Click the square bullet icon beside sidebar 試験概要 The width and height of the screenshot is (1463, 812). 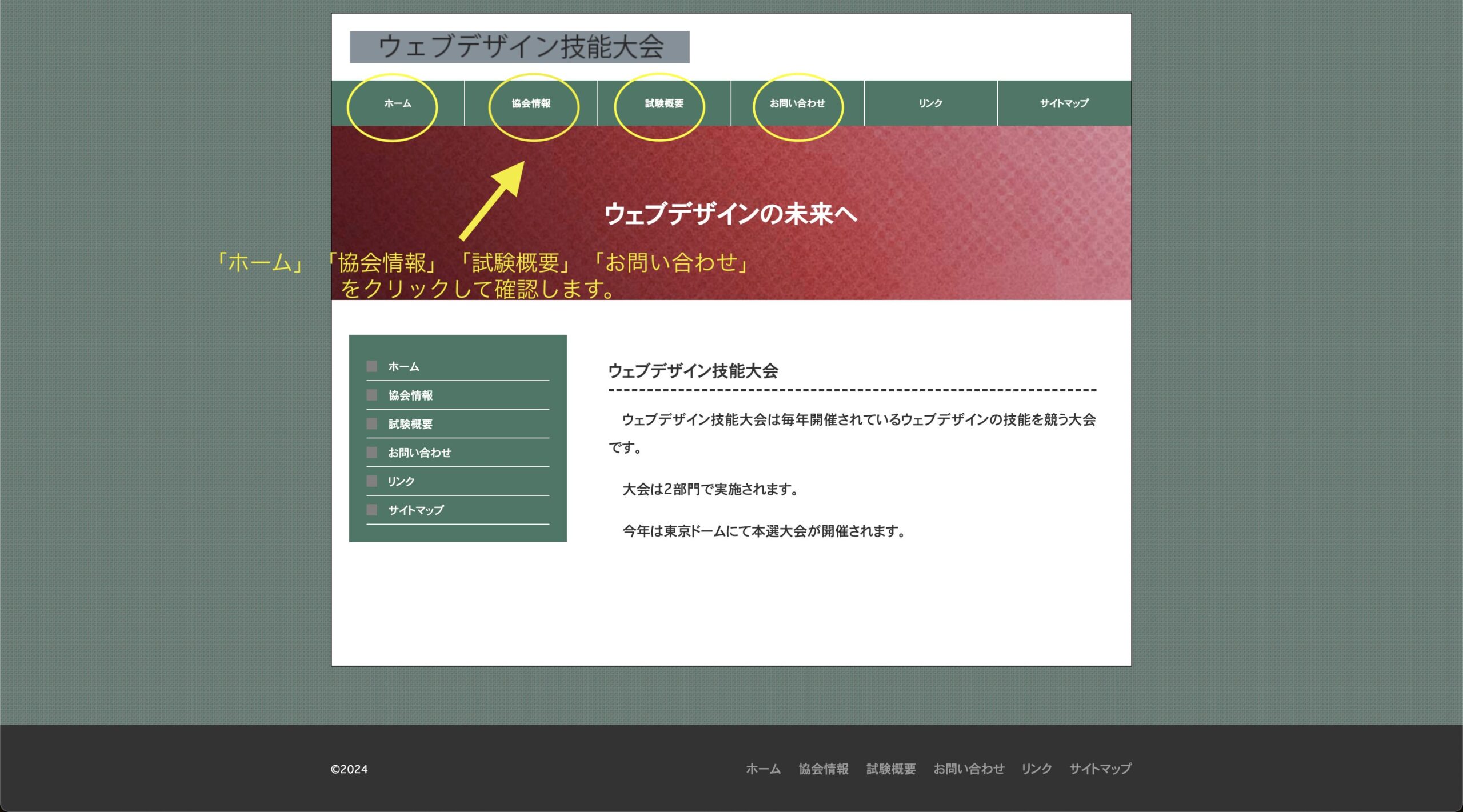click(372, 423)
